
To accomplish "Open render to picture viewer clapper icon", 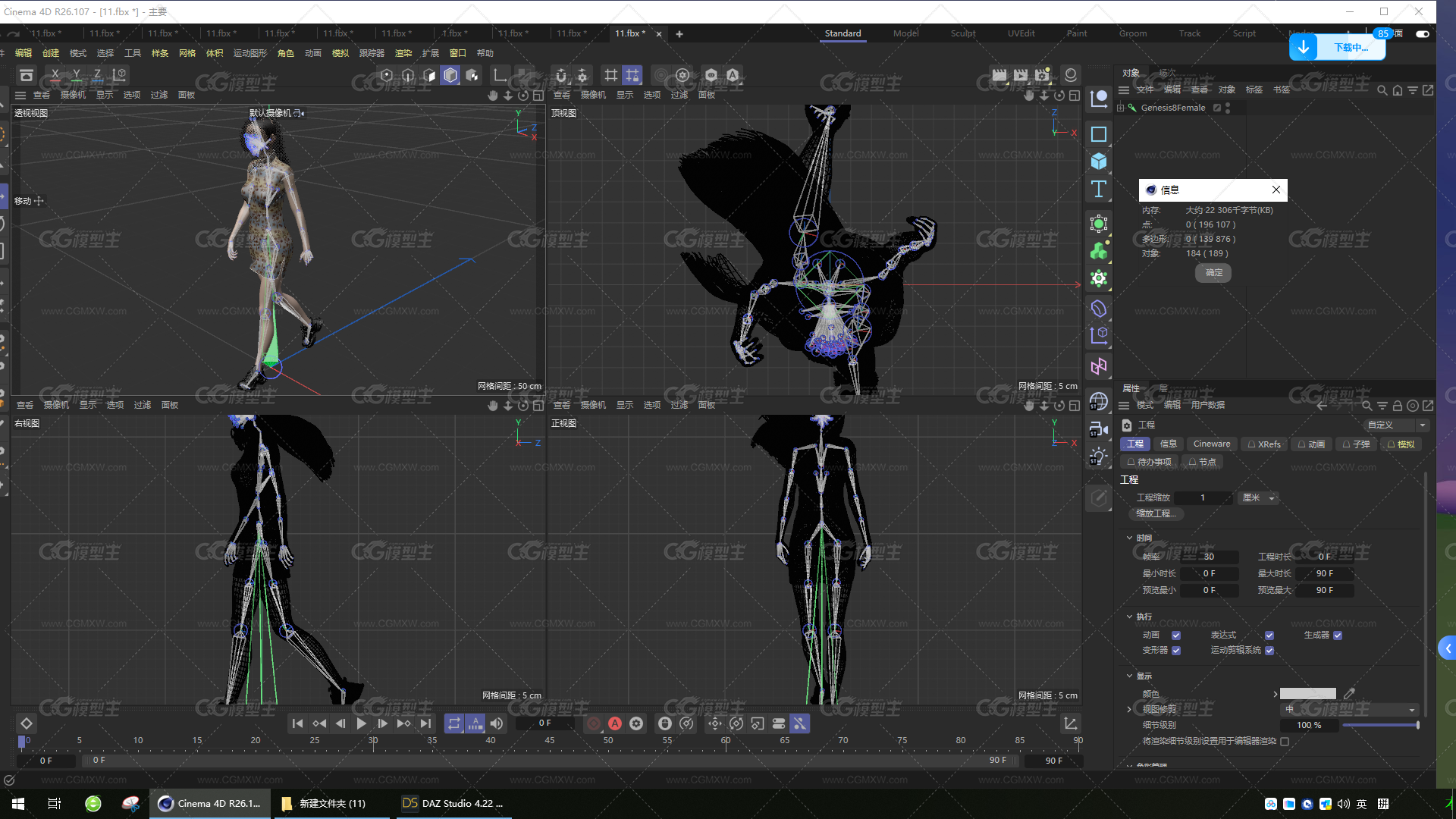I will pyautogui.click(x=1021, y=75).
